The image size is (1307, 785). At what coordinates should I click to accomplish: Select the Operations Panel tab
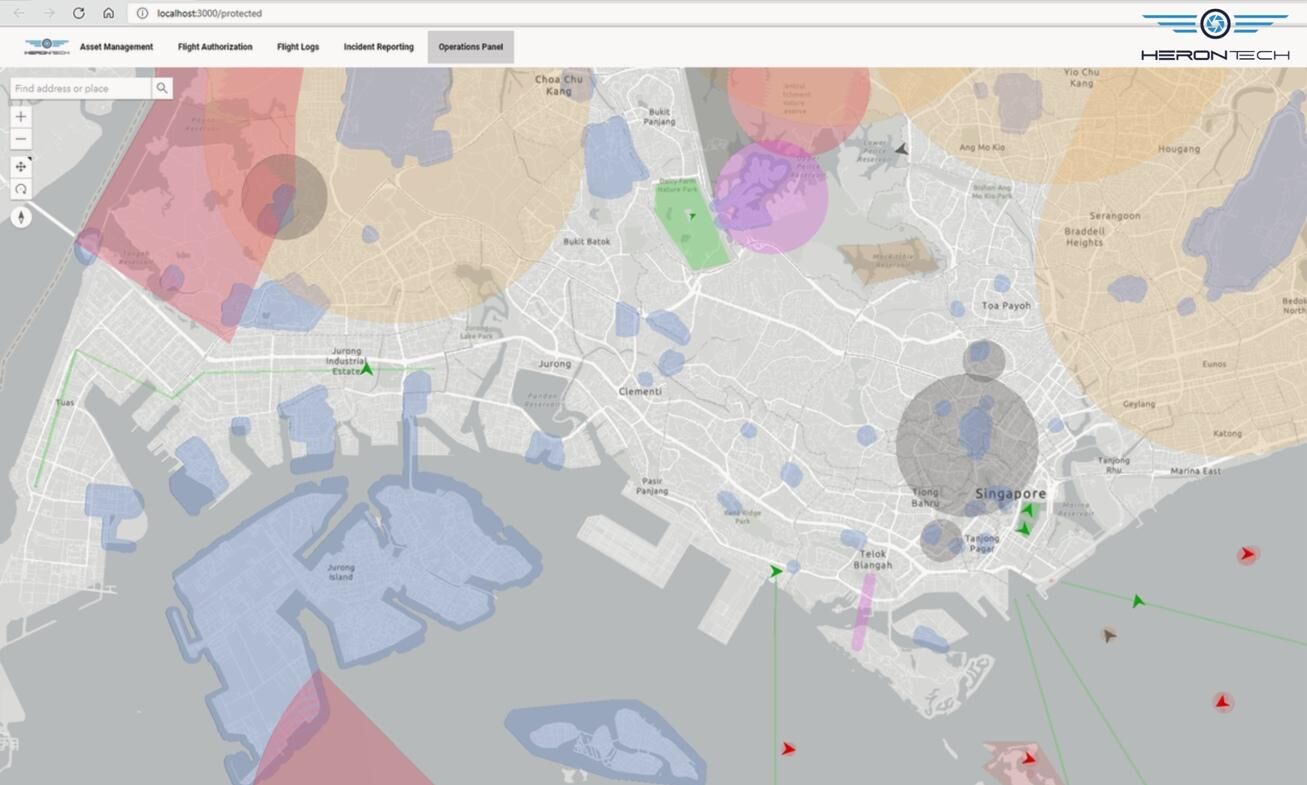coord(471,47)
